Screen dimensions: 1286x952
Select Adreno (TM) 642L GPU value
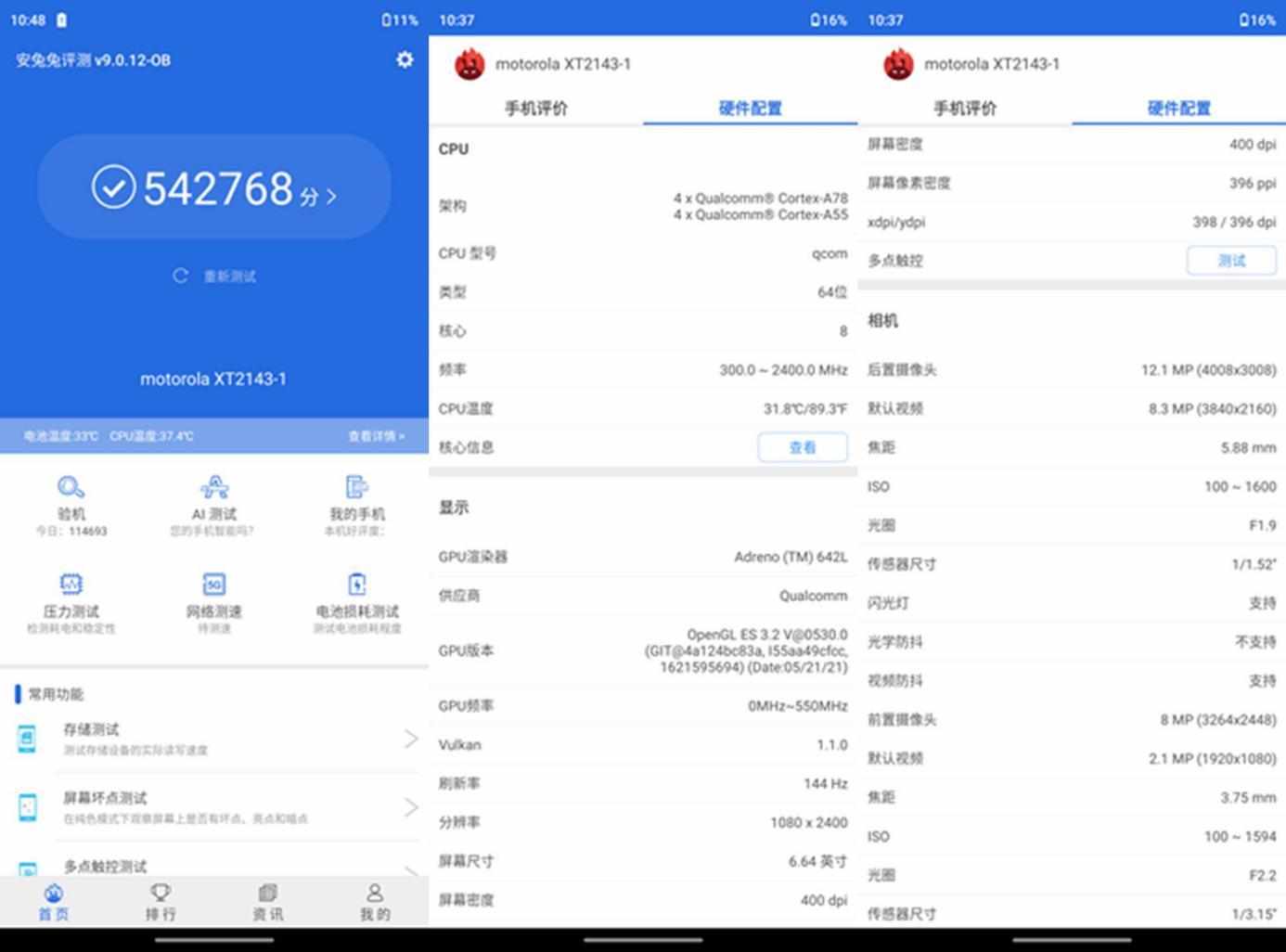coord(791,557)
